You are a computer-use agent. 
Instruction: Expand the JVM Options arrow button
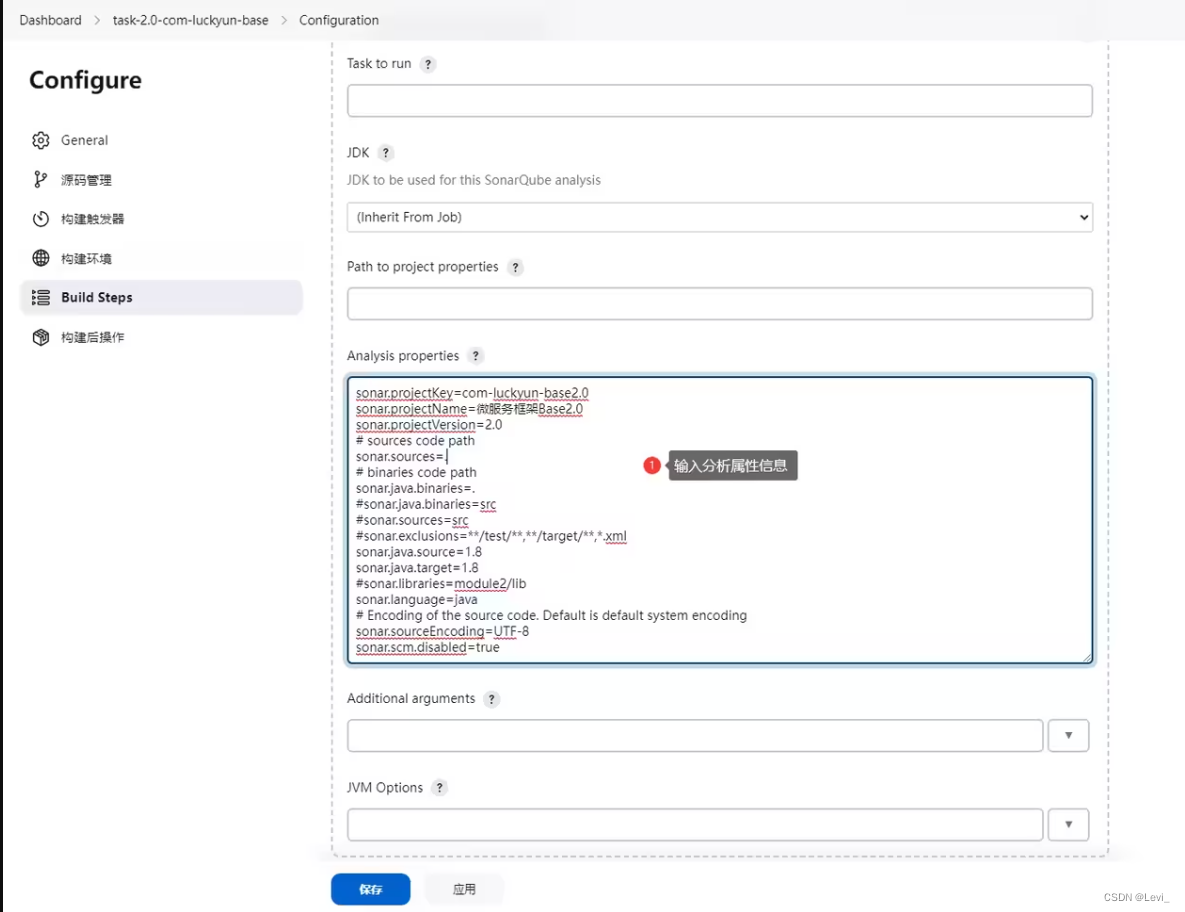tap(1068, 824)
